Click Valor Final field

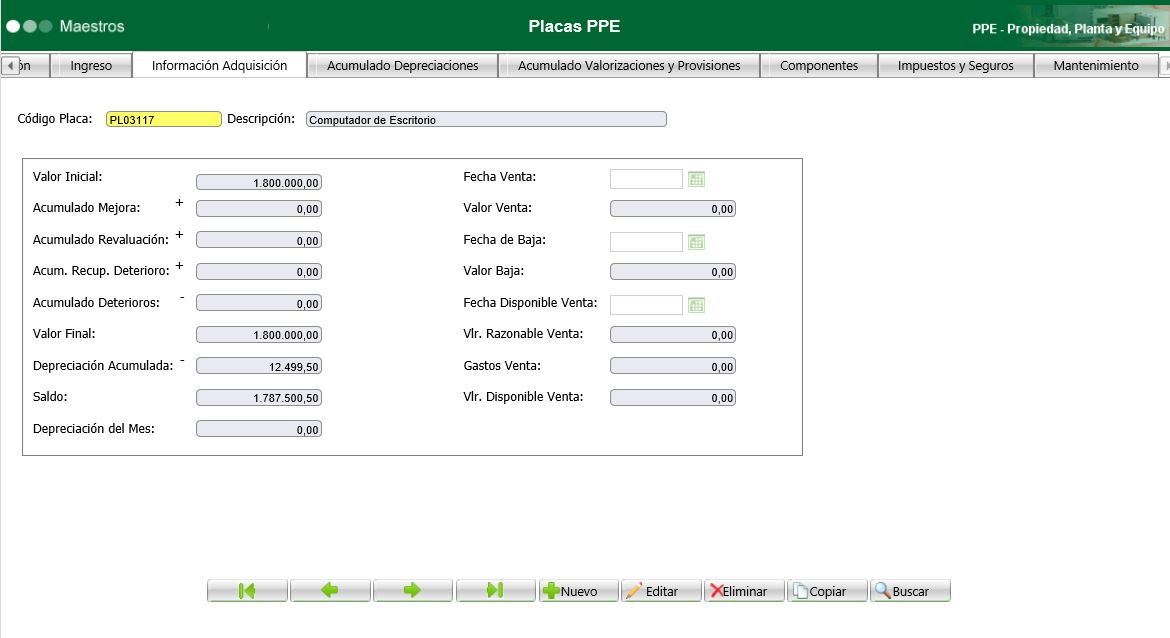point(259,335)
